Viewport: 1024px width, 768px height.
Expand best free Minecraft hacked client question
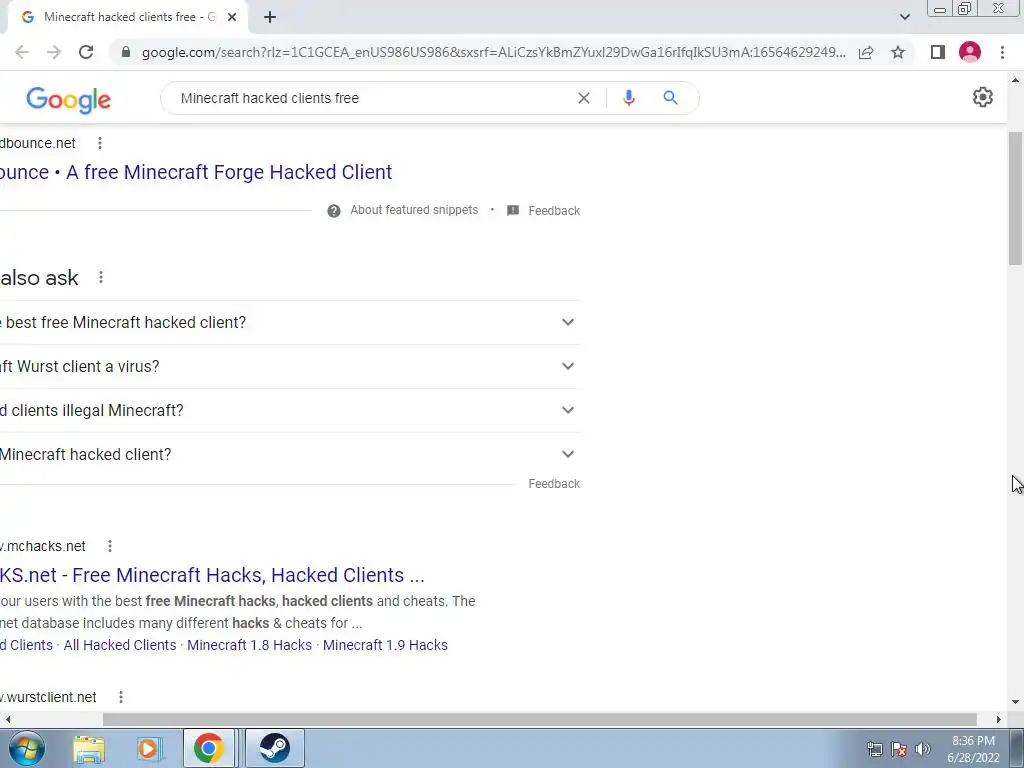pos(289,323)
